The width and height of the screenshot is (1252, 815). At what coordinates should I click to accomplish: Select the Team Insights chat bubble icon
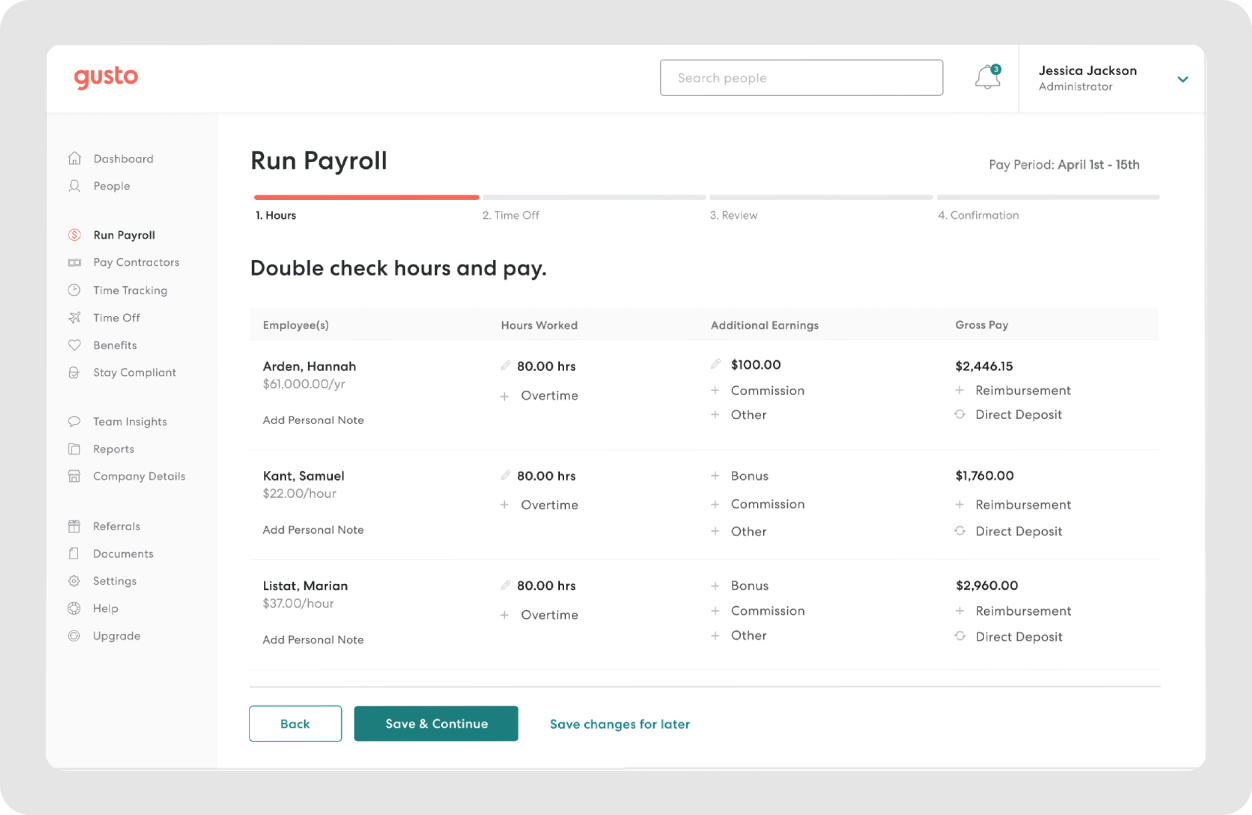point(73,421)
